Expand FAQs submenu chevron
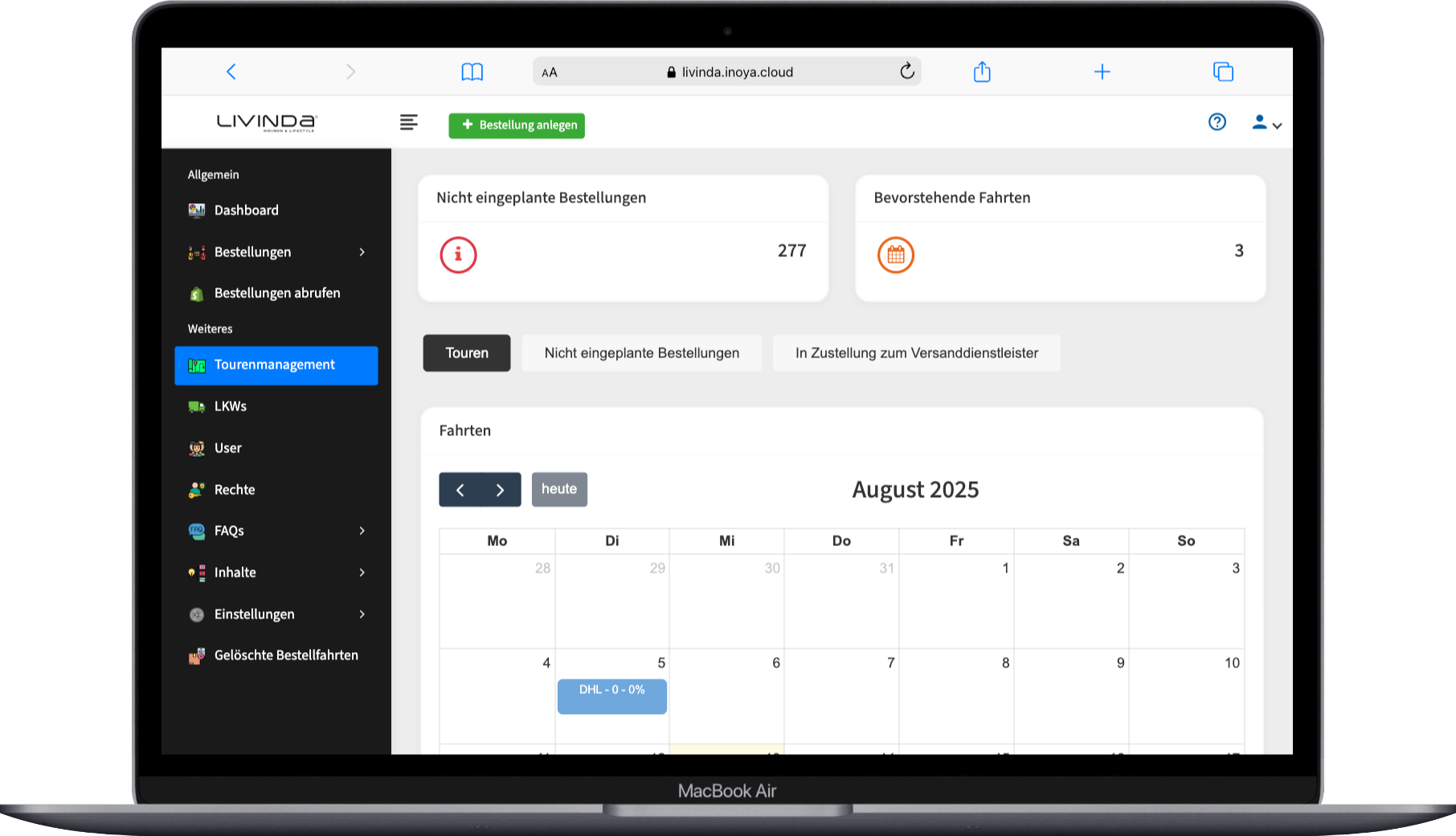The image size is (1456, 836). click(362, 531)
